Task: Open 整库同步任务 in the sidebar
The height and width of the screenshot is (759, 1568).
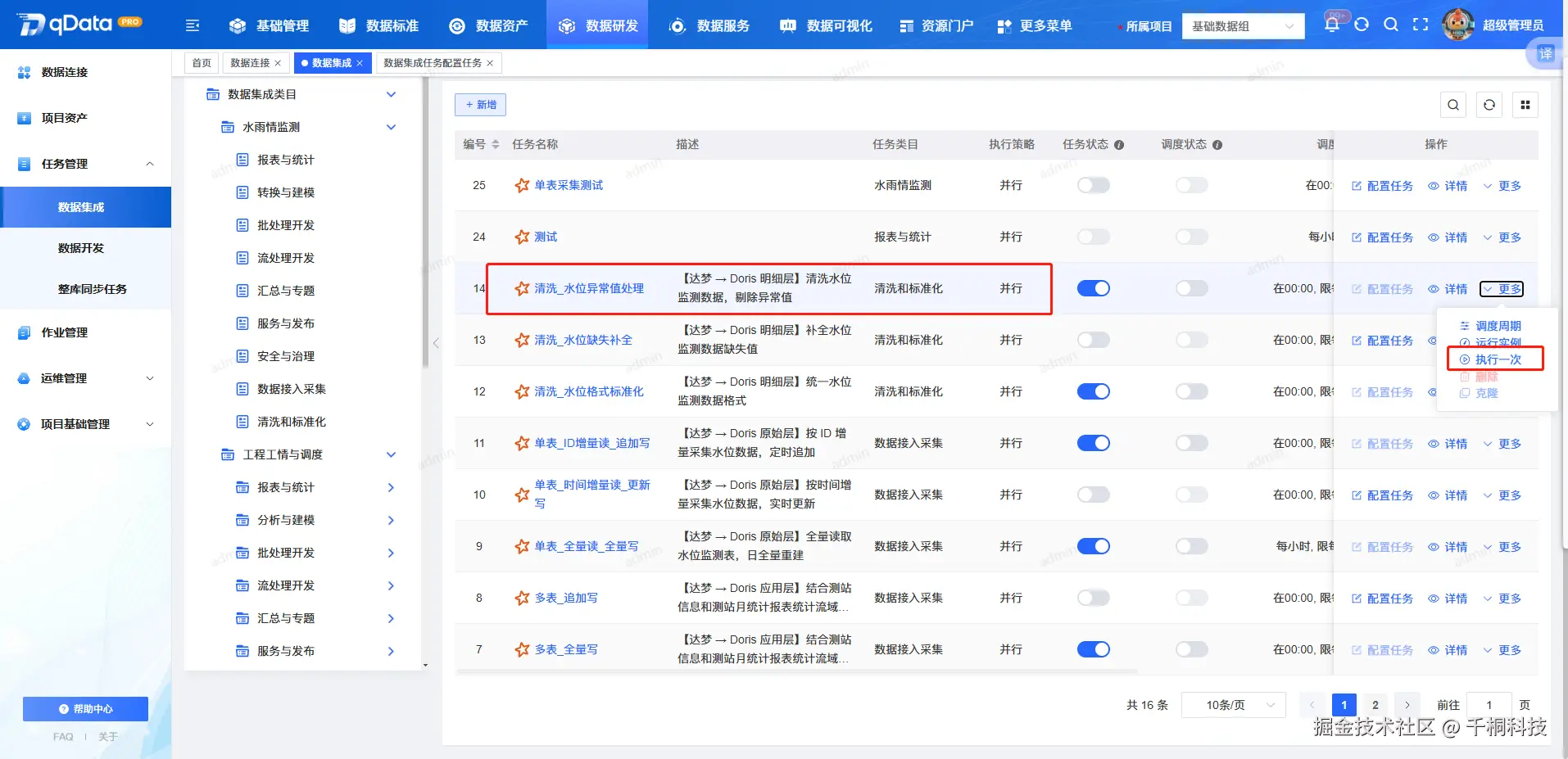Action: (x=92, y=289)
